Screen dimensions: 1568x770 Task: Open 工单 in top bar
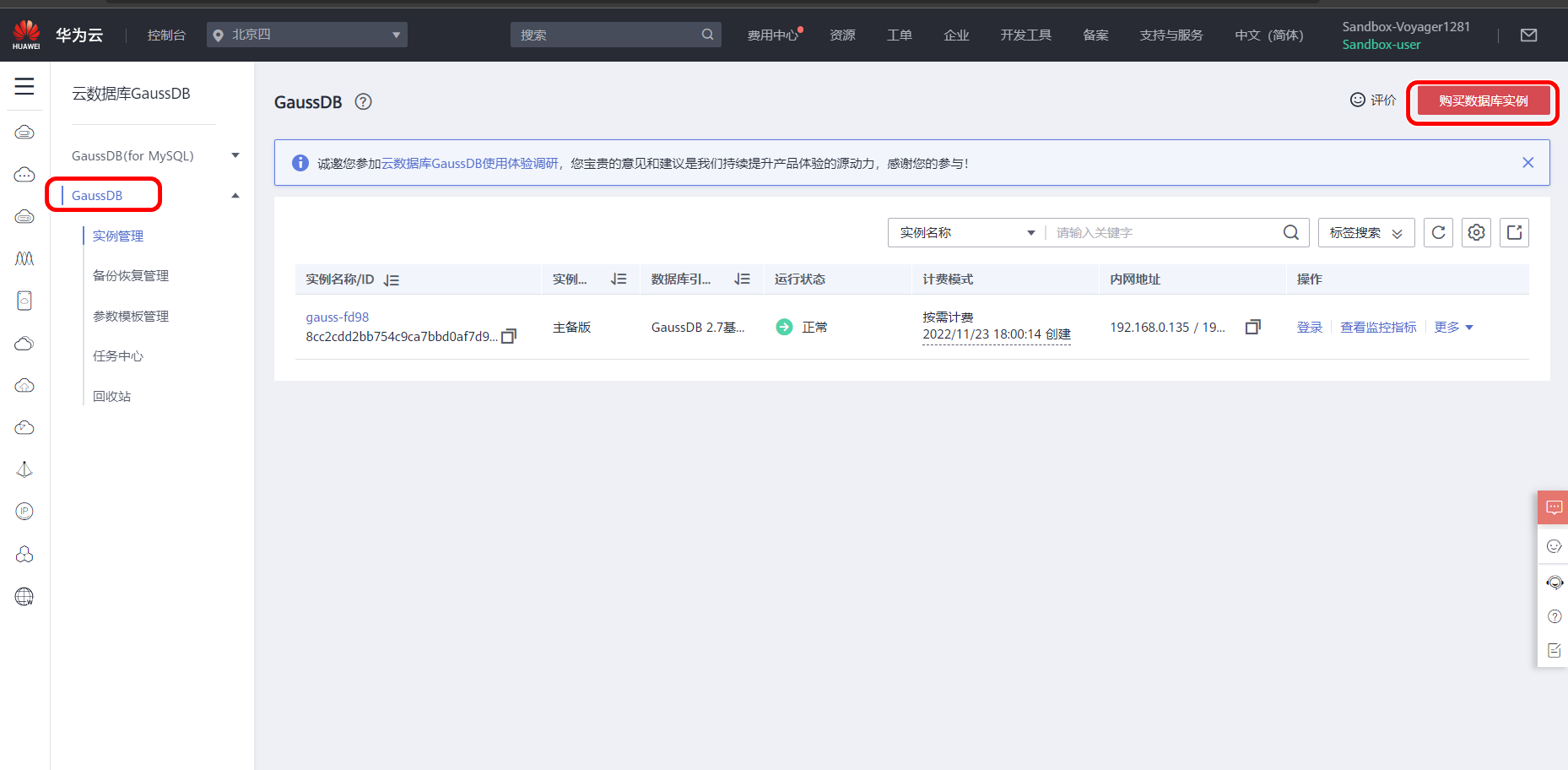click(x=900, y=35)
